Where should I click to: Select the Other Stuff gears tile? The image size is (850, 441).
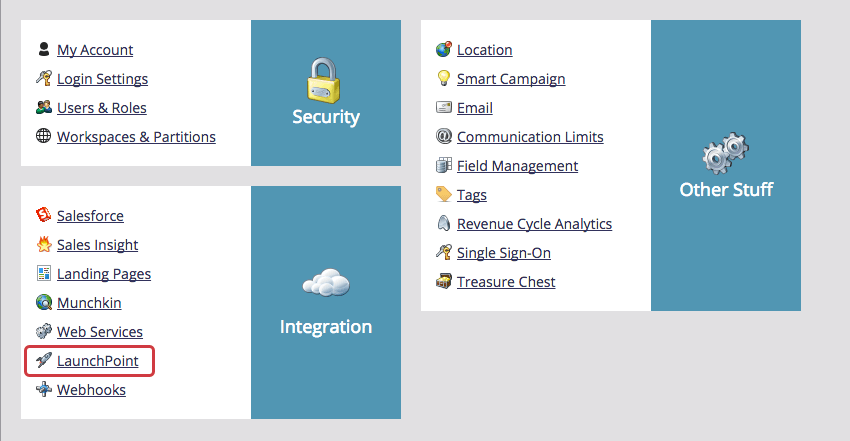point(726,165)
